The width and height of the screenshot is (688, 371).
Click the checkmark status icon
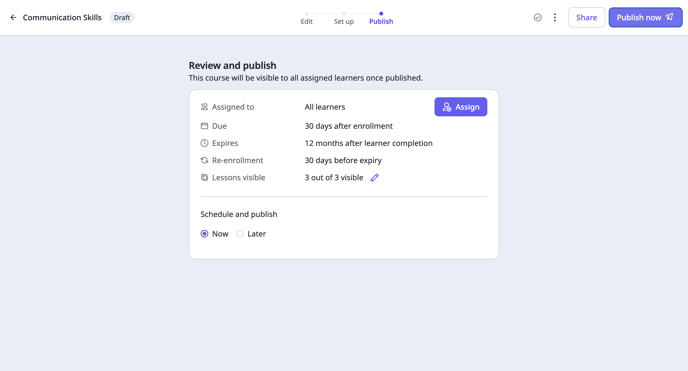coord(538,18)
